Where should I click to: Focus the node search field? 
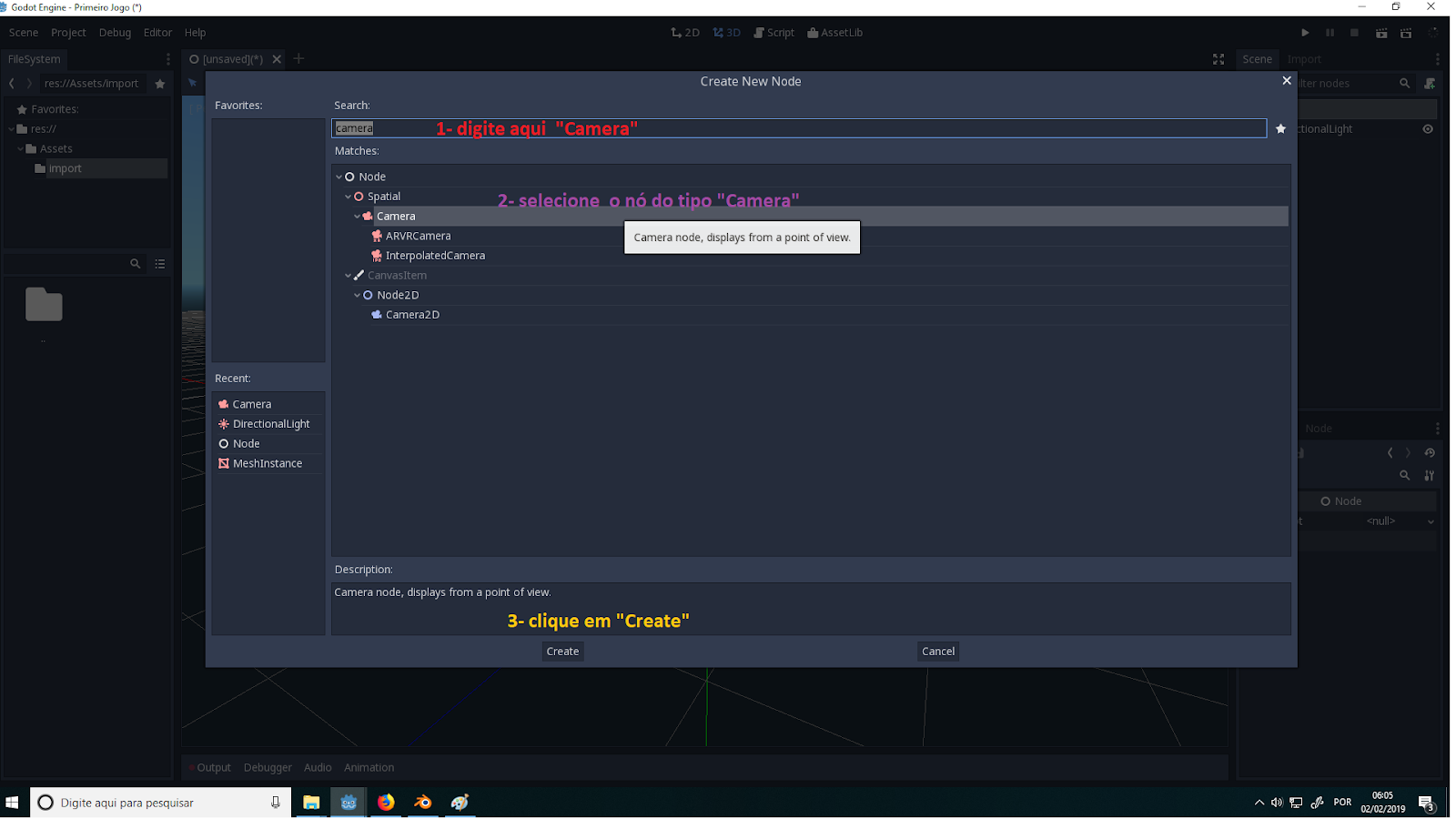coord(799,128)
